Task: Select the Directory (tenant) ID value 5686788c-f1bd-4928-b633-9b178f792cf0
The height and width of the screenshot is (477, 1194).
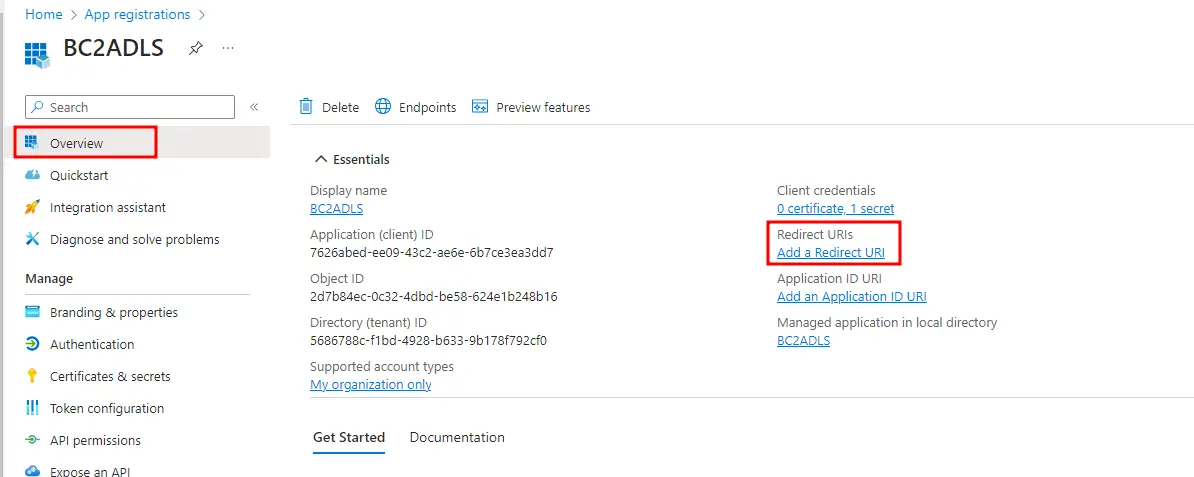Action: click(429, 341)
